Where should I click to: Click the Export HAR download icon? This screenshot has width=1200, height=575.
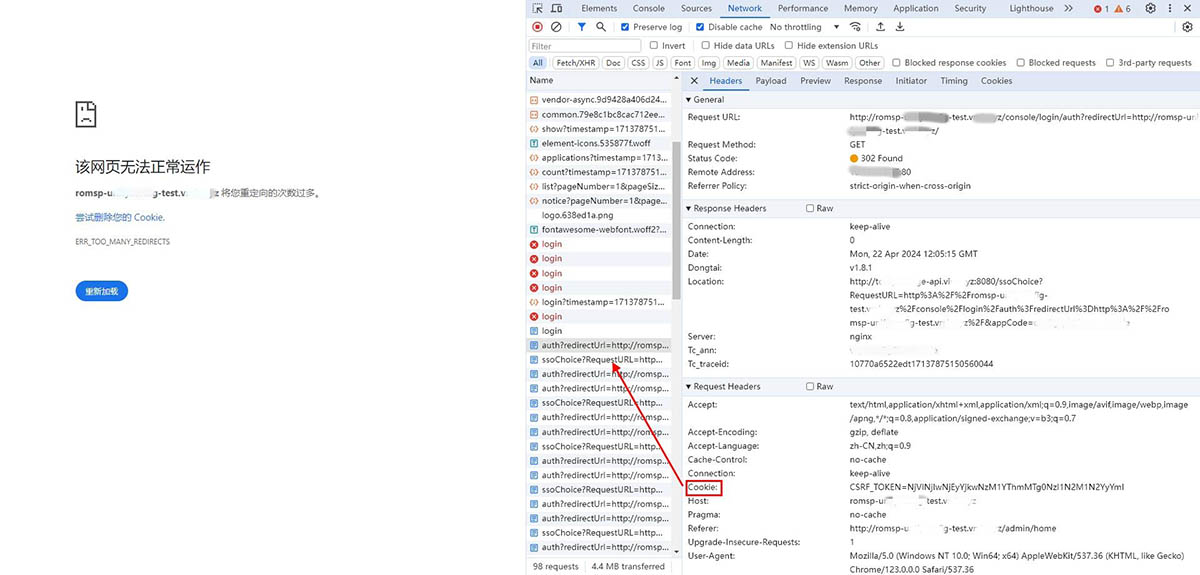(901, 27)
